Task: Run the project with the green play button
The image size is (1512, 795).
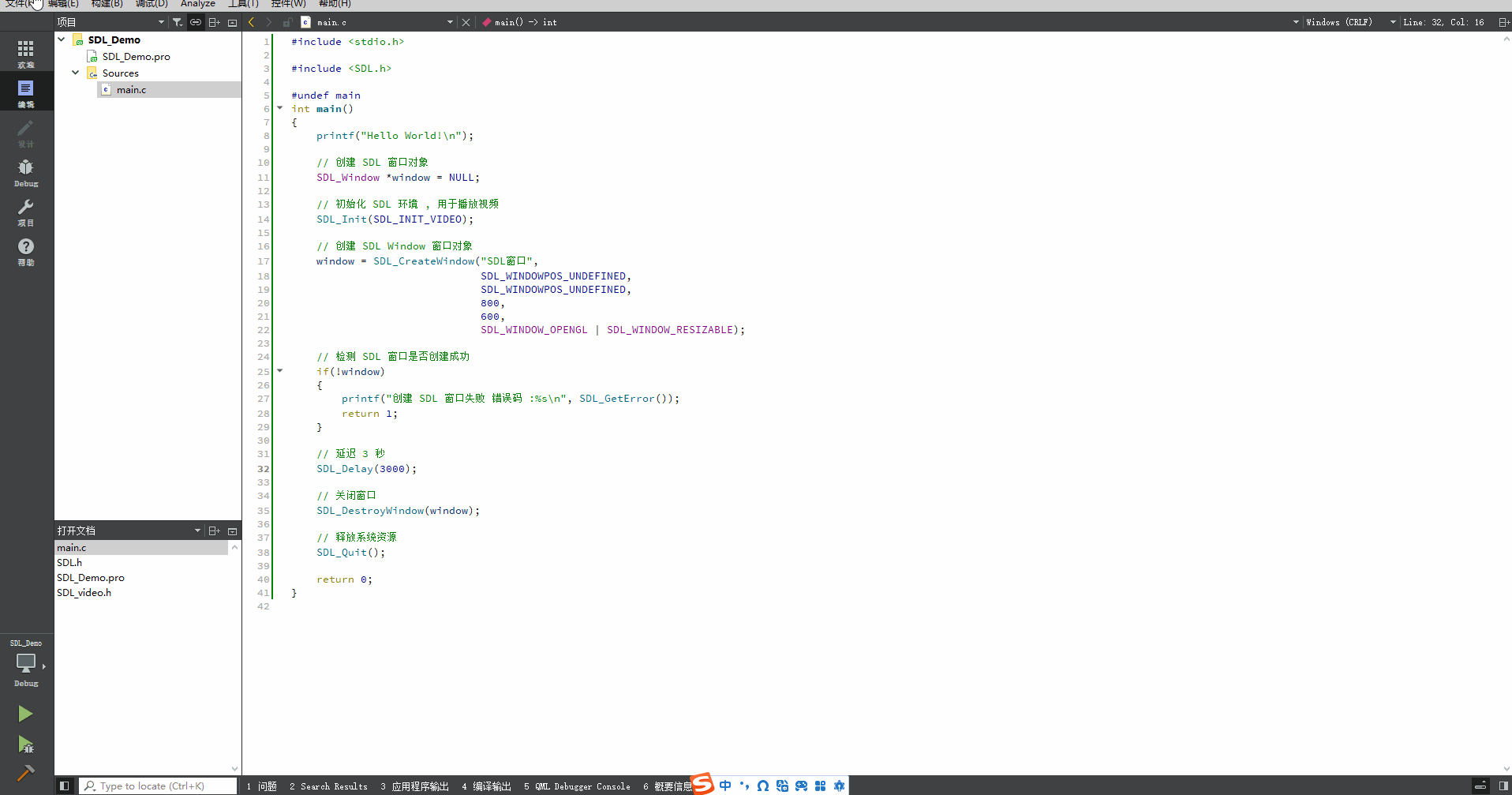Action: [26, 713]
